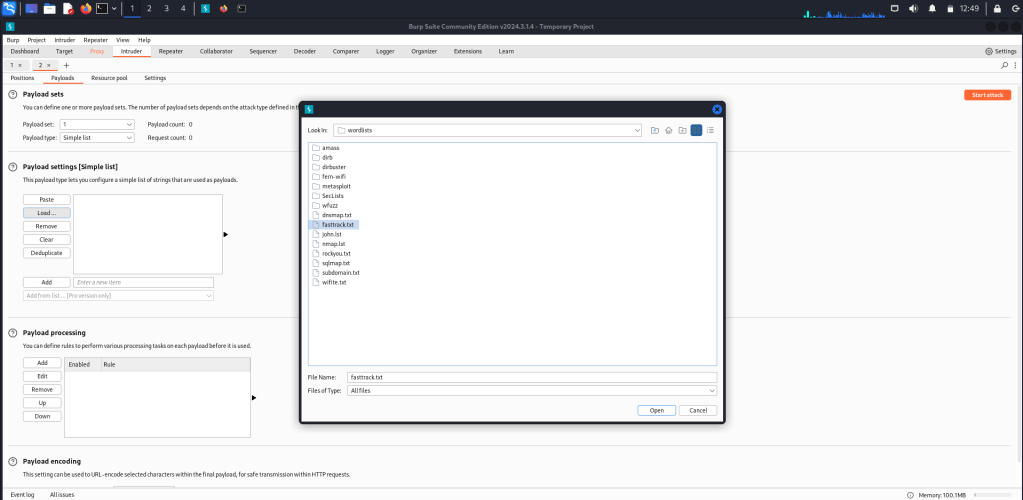The height and width of the screenshot is (500, 1023).
Task: Click the search magnifier icon
Action: pyautogui.click(x=1003, y=65)
